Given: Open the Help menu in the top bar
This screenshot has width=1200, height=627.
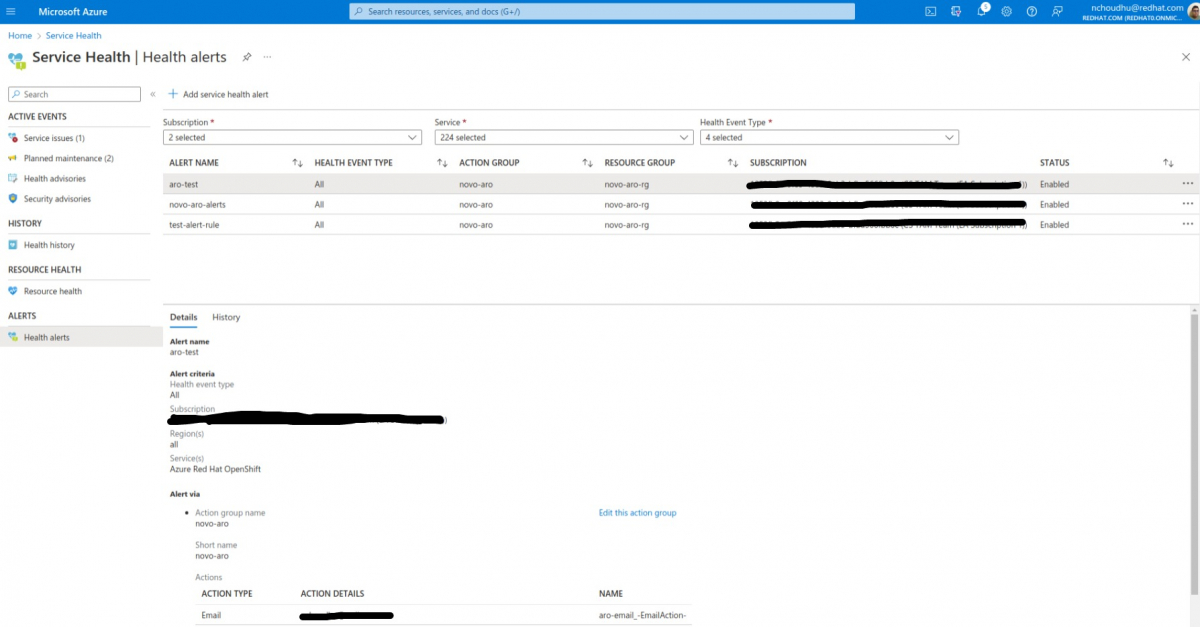Looking at the screenshot, I should (1031, 11).
